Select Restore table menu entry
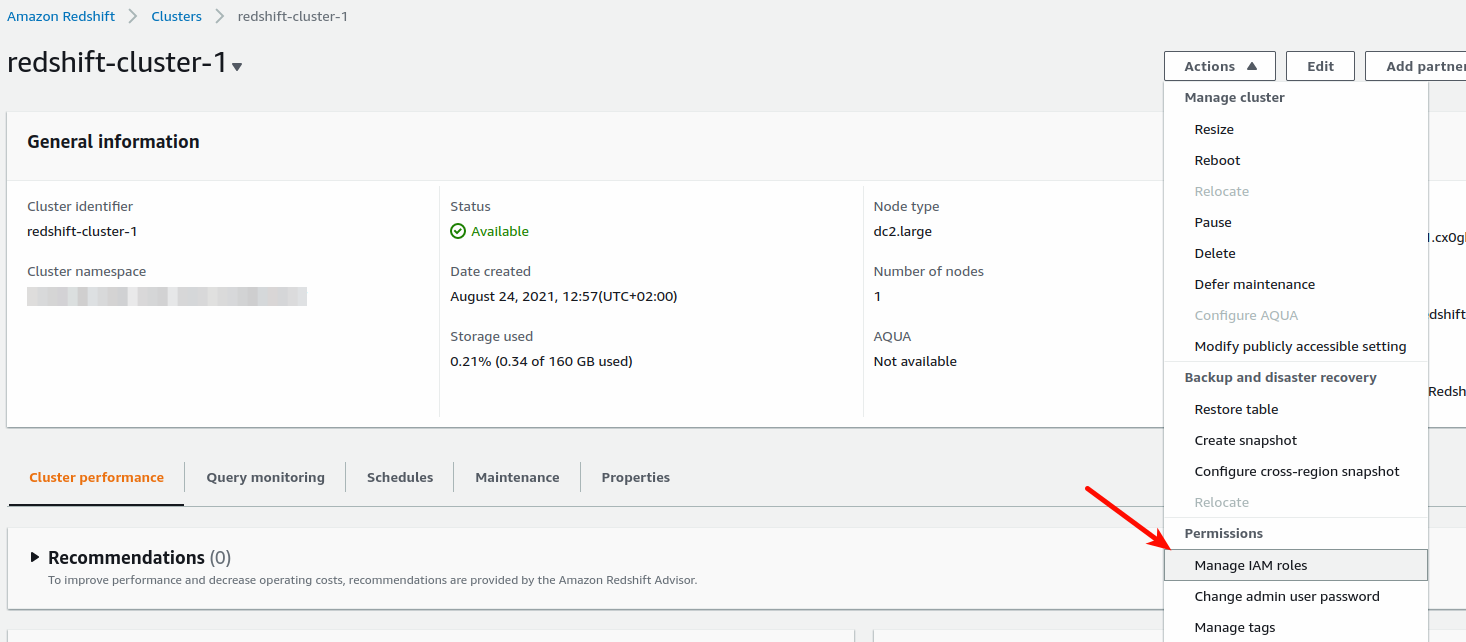Viewport: 1466px width, 642px height. point(1236,409)
